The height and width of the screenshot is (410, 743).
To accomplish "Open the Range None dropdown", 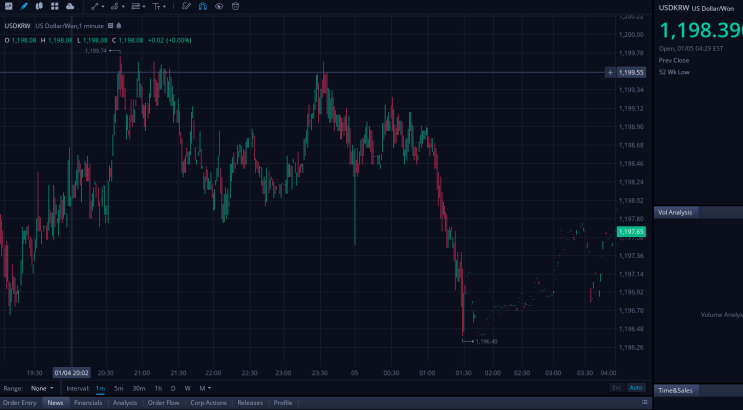I will pos(42,388).
